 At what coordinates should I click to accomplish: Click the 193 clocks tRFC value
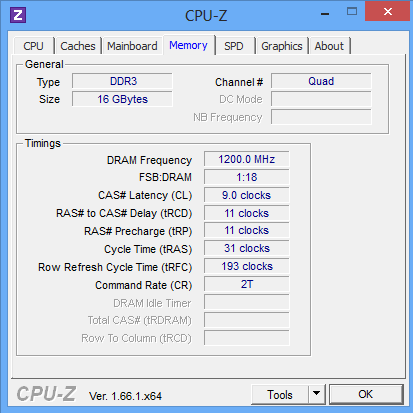[247, 266]
